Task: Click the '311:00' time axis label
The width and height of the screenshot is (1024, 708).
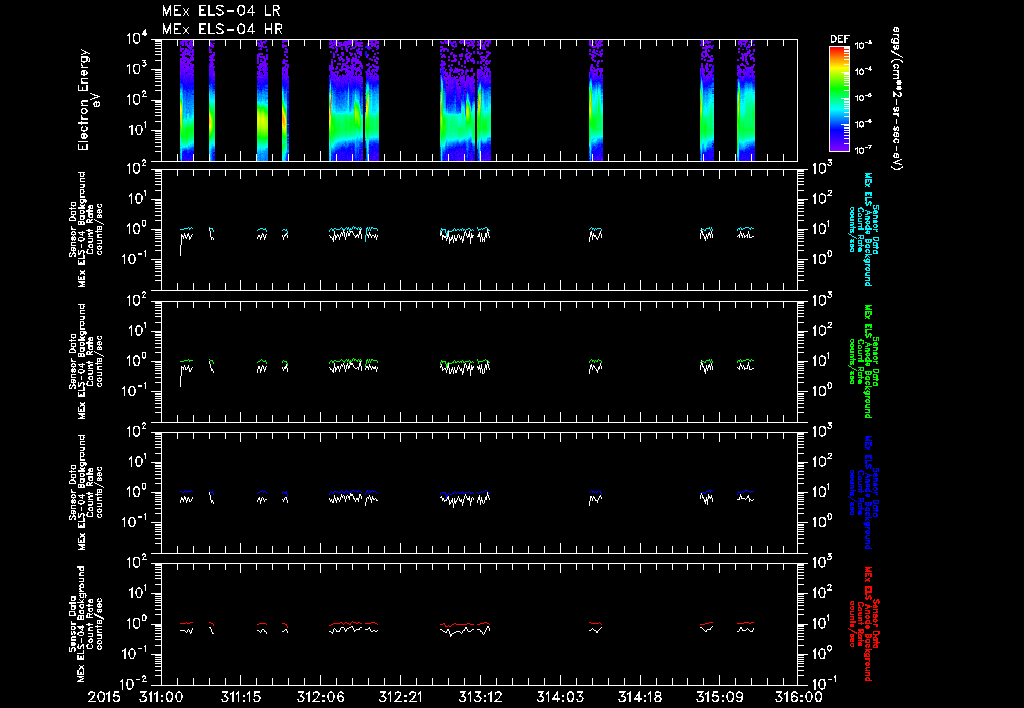Action: click(x=161, y=697)
